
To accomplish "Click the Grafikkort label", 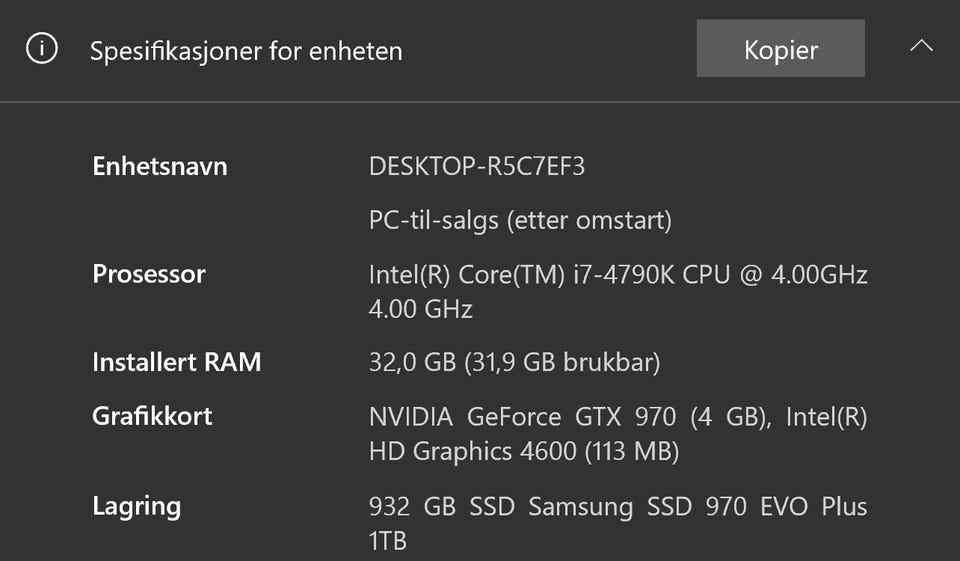I will pos(152,416).
